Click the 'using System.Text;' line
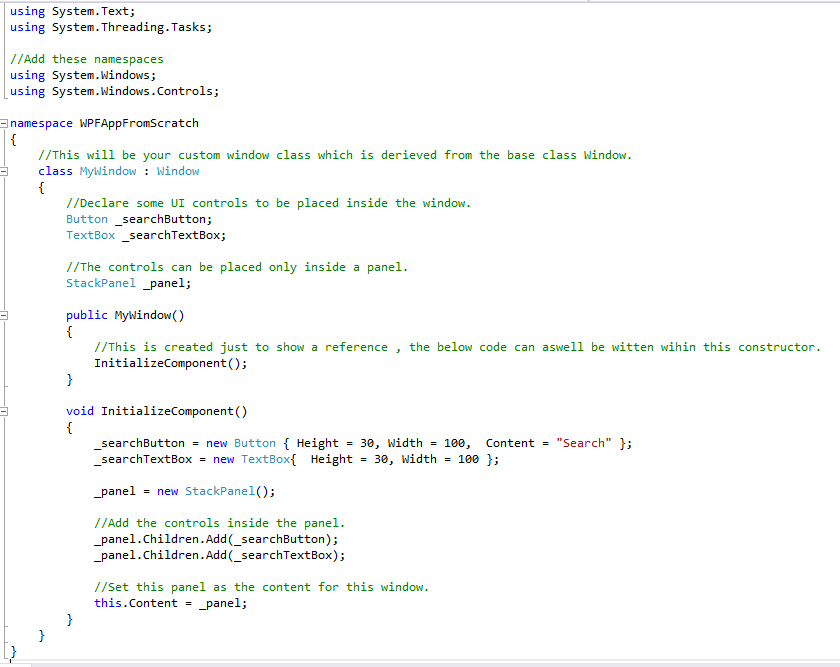The width and height of the screenshot is (840, 667). click(72, 11)
